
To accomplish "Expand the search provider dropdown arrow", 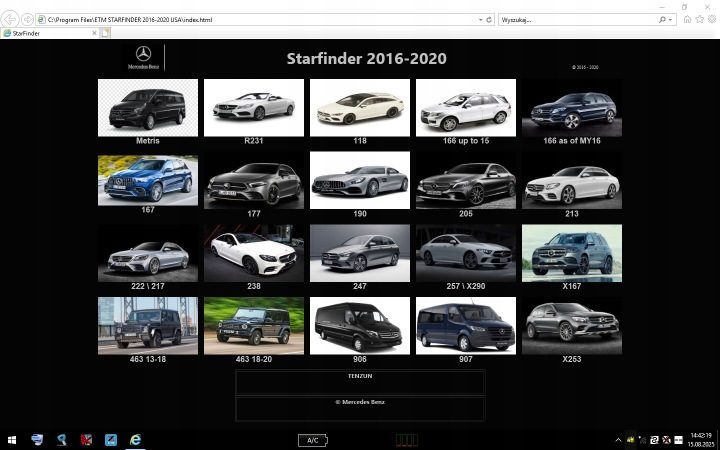I will click(x=670, y=20).
